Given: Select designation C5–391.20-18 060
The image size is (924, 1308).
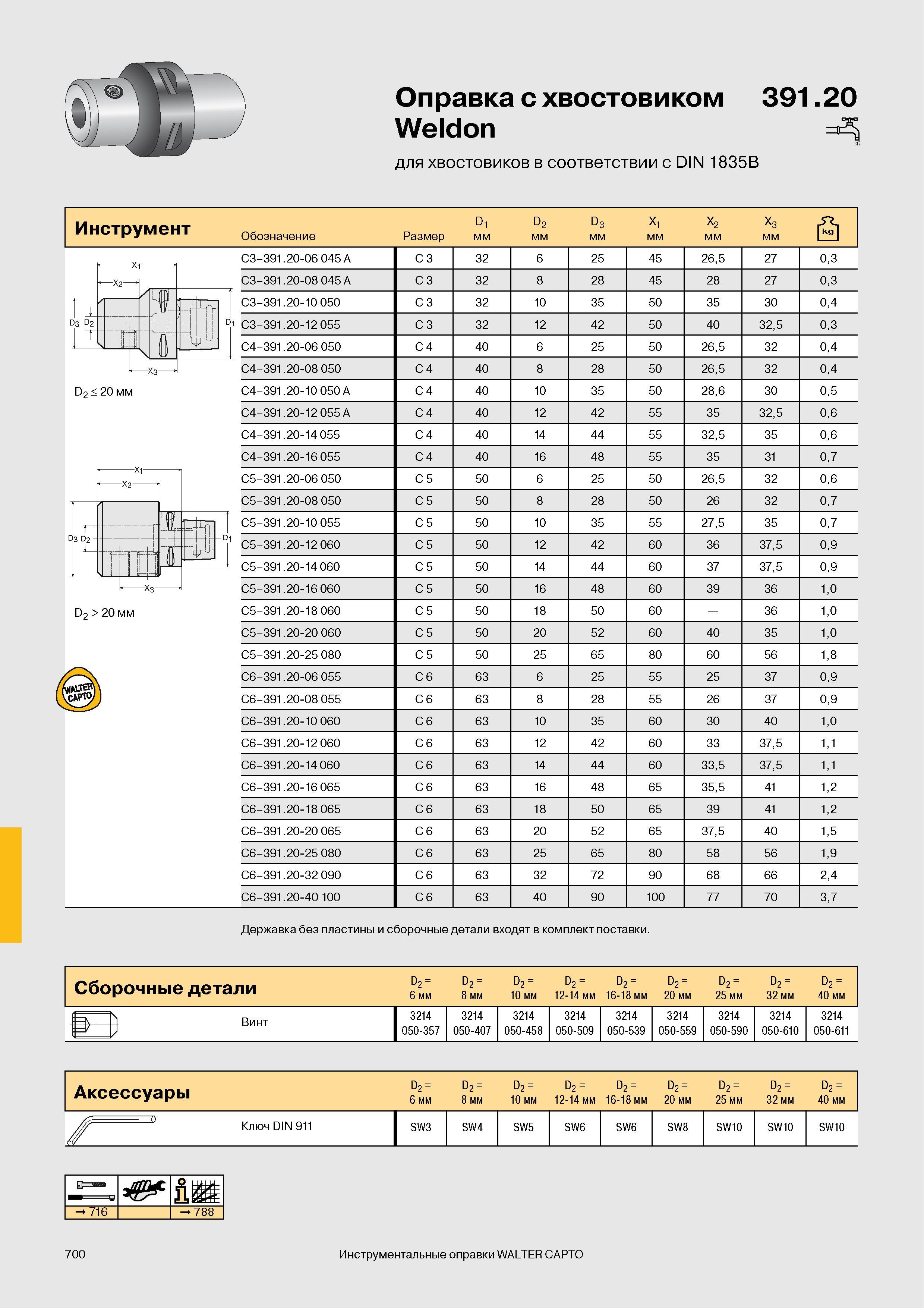Looking at the screenshot, I should (291, 611).
